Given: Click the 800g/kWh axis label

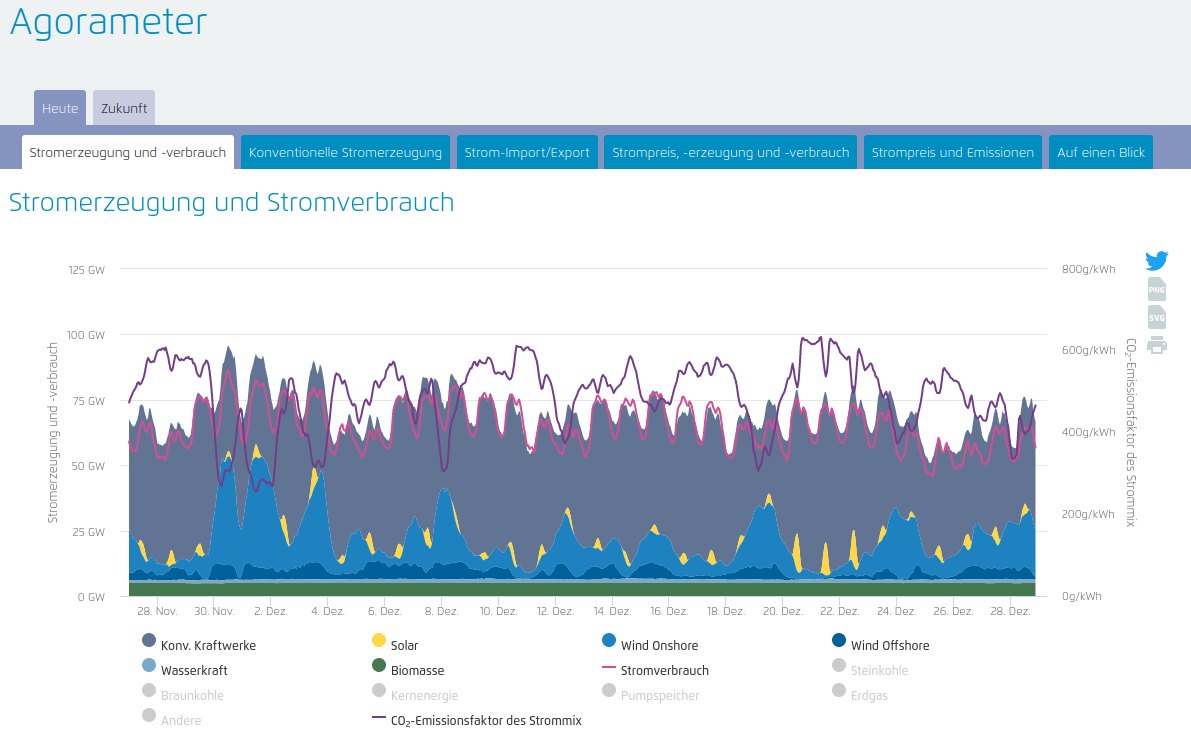Looking at the screenshot, I should pos(1088,269).
